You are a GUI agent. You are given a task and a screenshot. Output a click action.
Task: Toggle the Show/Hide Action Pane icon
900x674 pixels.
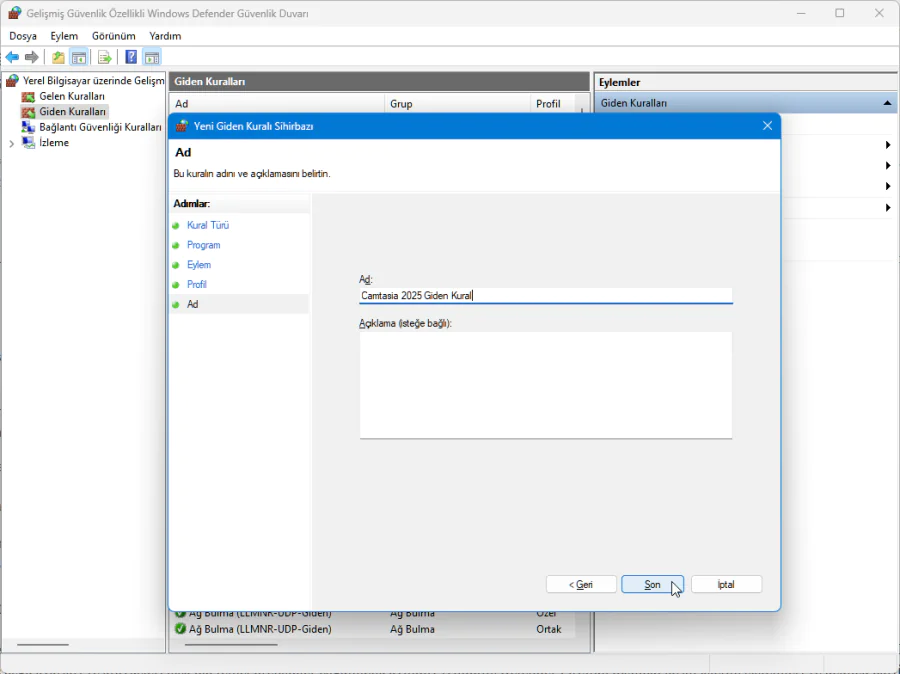(x=151, y=57)
